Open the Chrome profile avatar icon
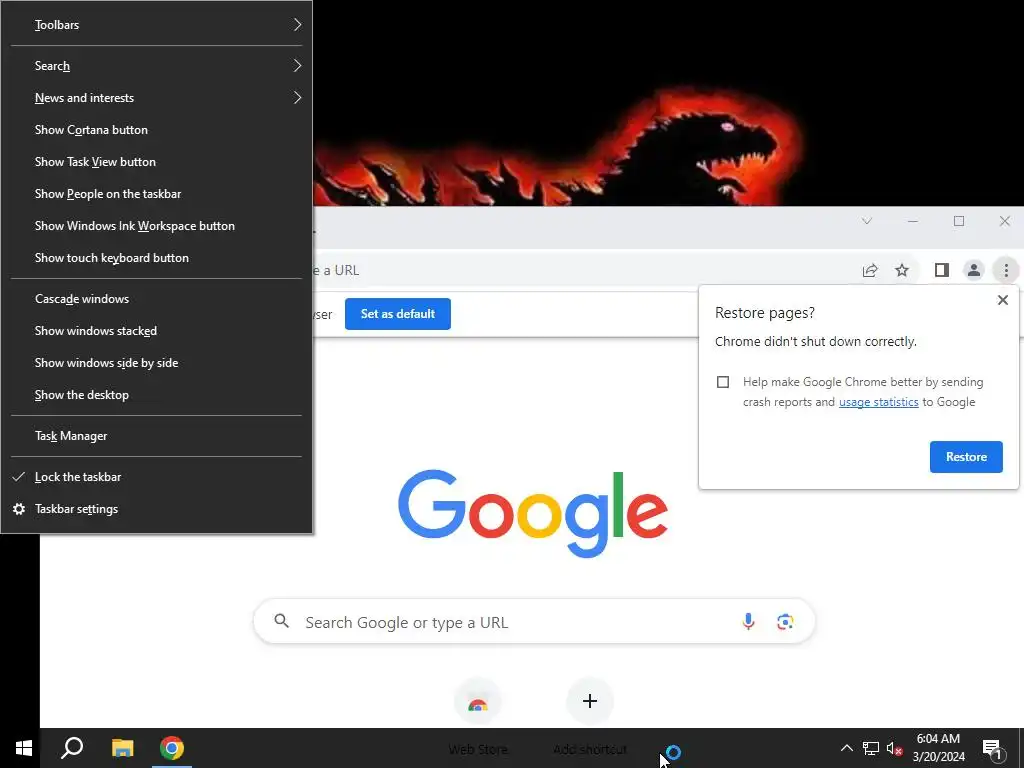 coord(973,270)
